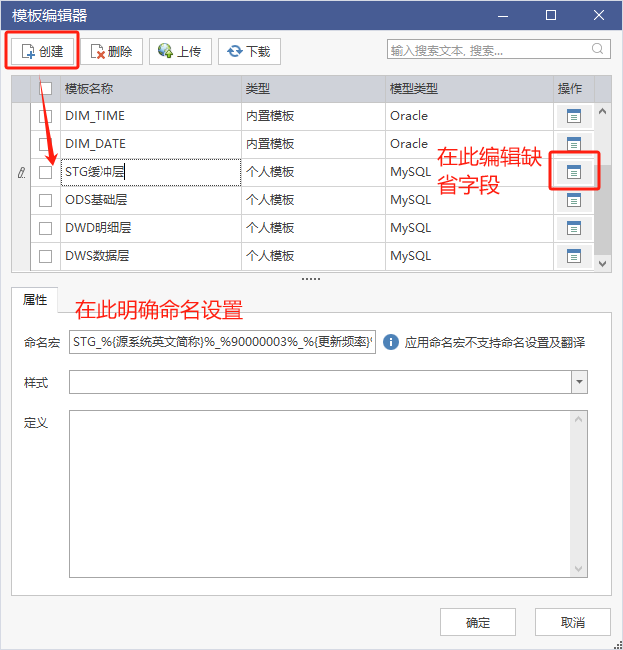Check the DWS数据层 row checkbox
623x650 pixels.
46,256
